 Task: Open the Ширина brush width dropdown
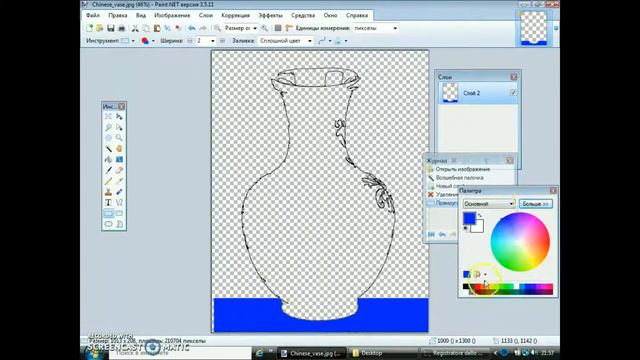213,41
